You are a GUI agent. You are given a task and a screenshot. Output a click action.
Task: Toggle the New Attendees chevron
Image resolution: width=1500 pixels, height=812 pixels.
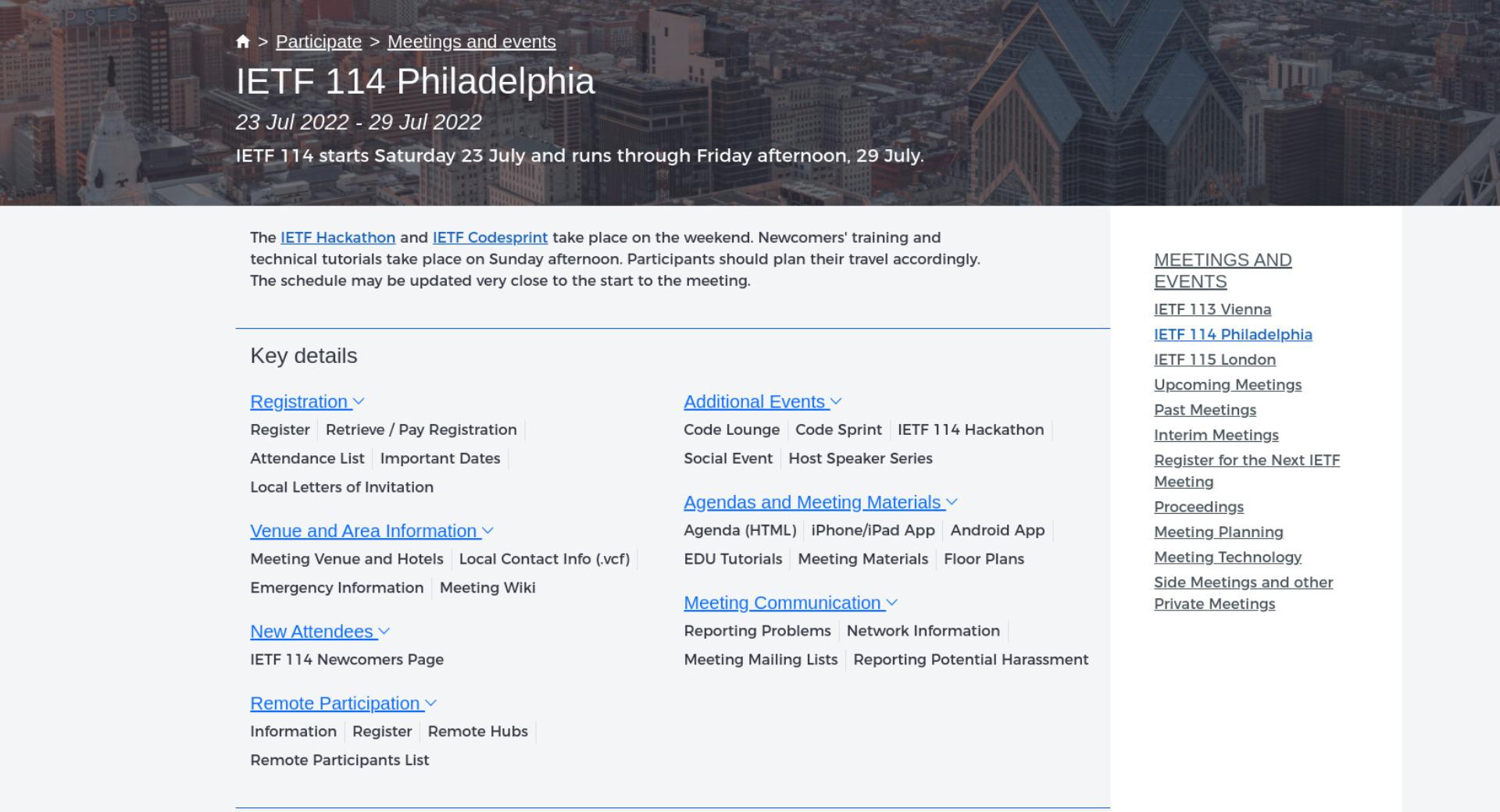[x=384, y=632]
